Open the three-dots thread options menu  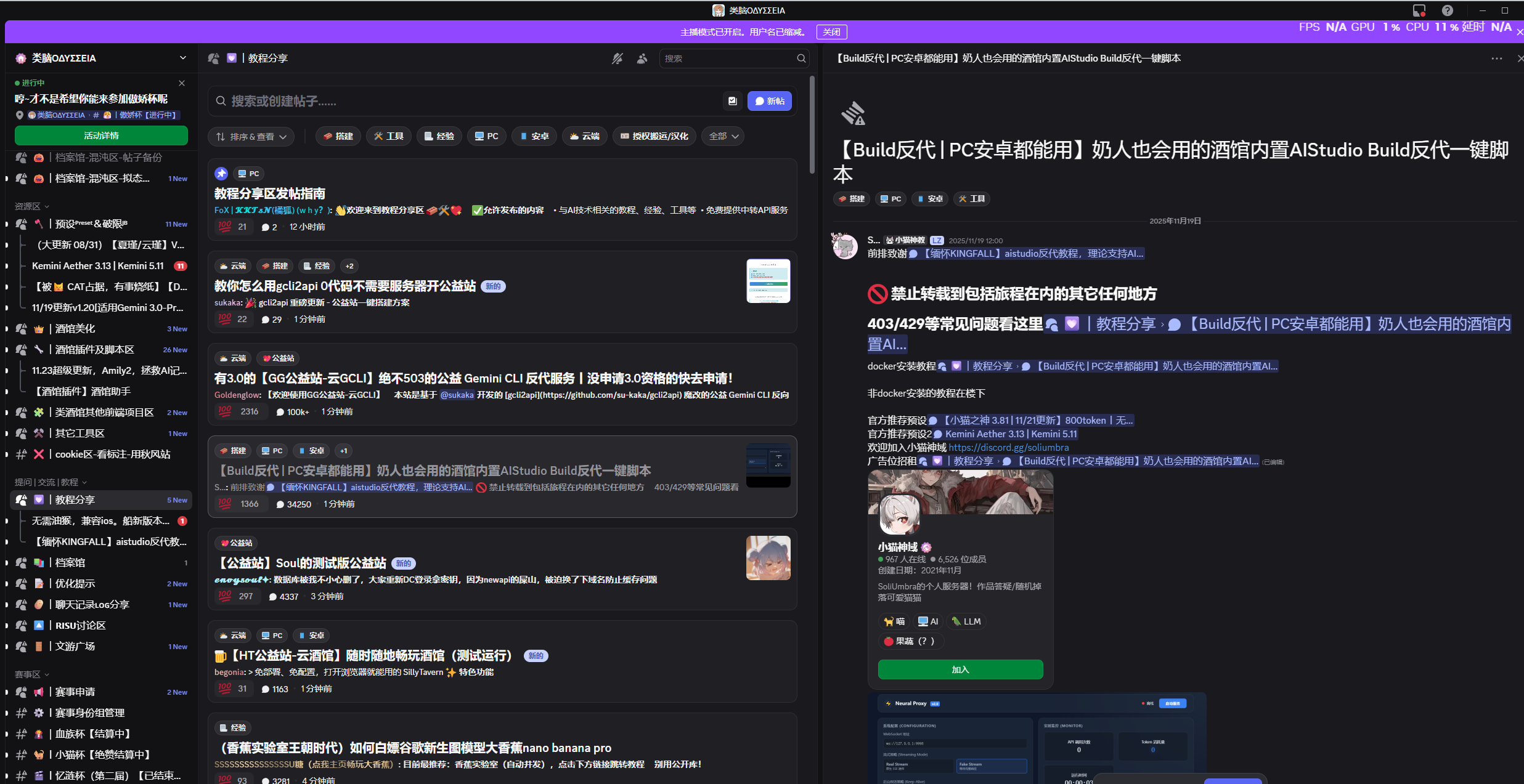(1496, 59)
